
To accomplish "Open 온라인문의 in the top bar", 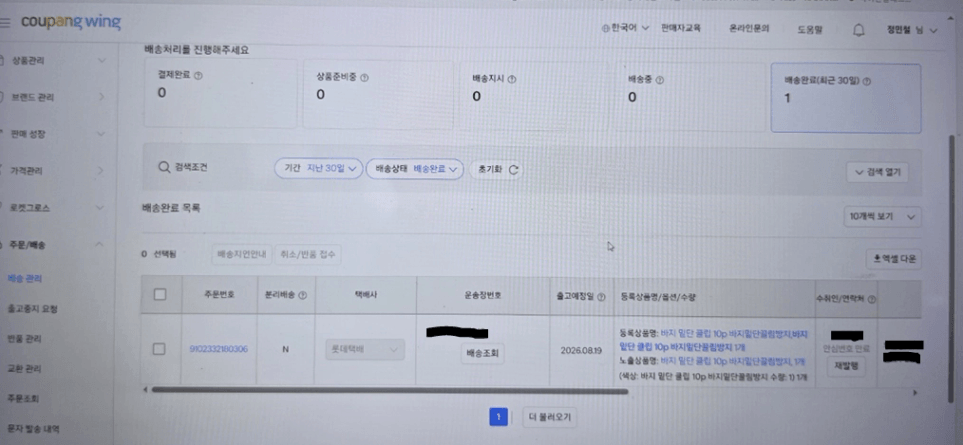I will [749, 29].
